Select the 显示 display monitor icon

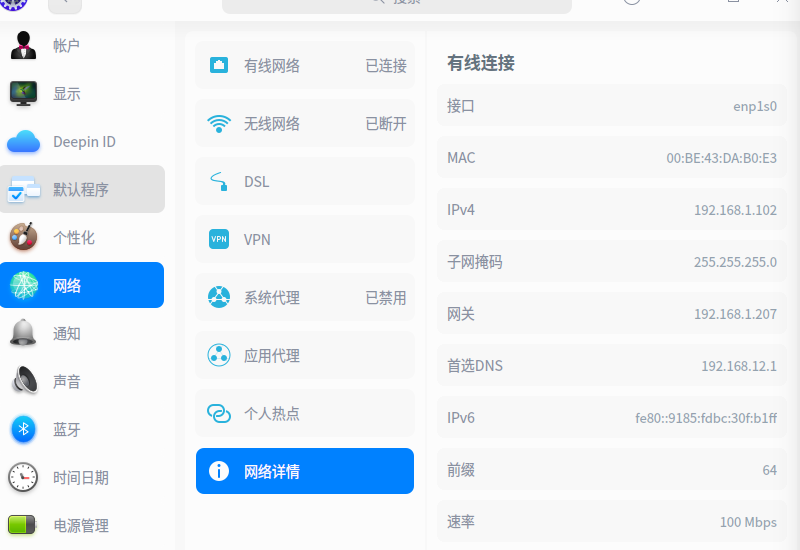23,93
